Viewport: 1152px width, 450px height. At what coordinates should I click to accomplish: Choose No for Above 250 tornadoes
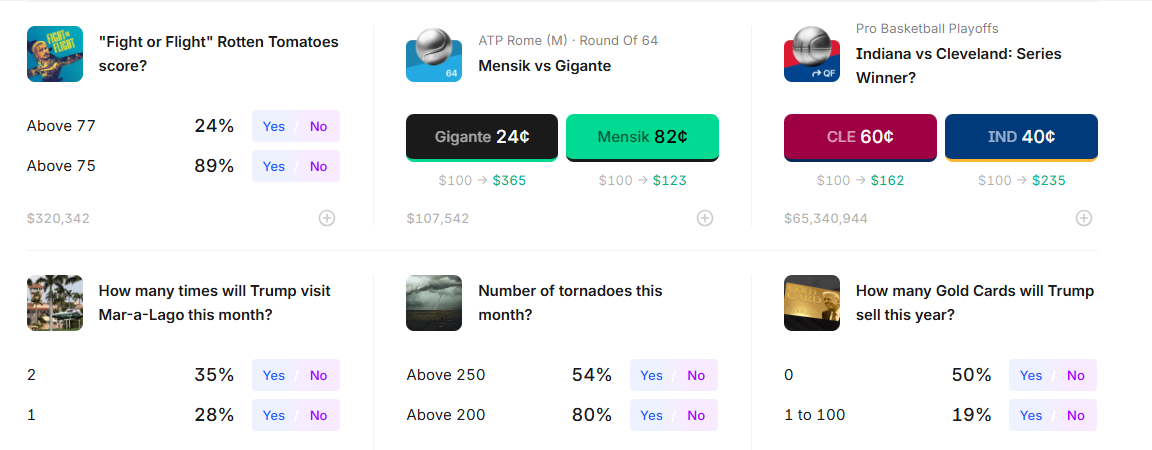[x=696, y=375]
